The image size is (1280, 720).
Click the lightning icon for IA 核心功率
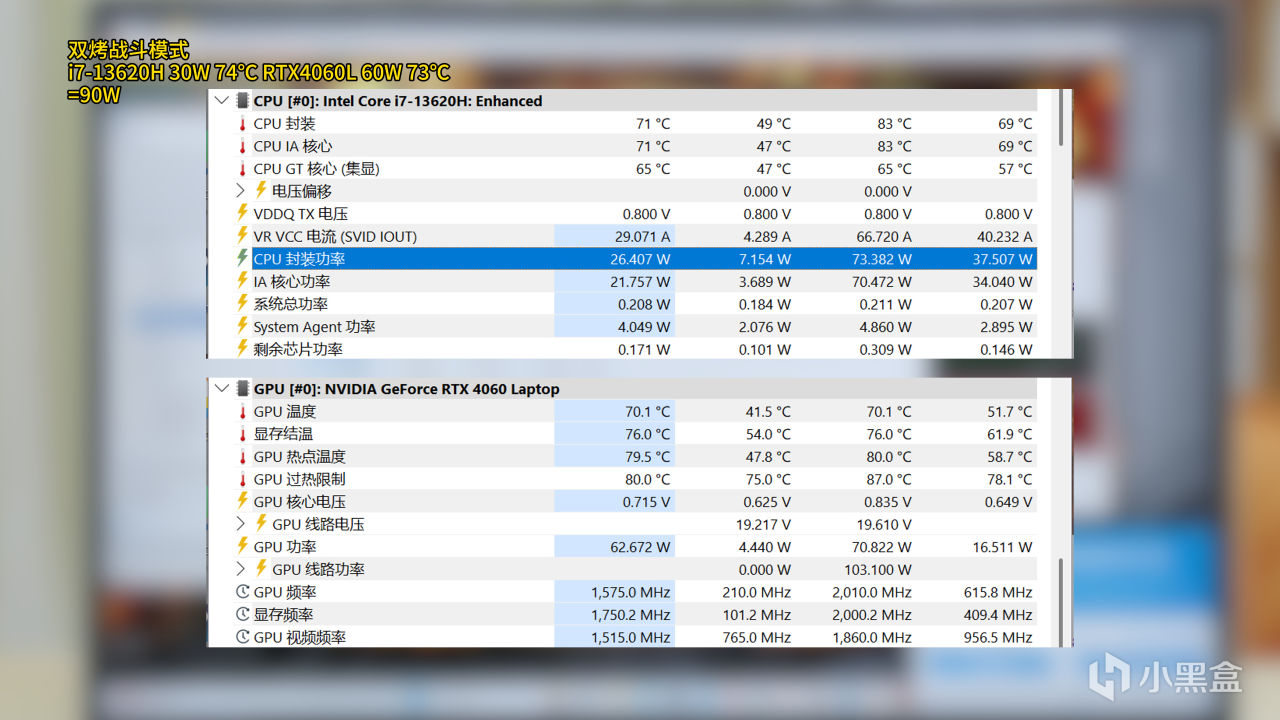click(242, 281)
